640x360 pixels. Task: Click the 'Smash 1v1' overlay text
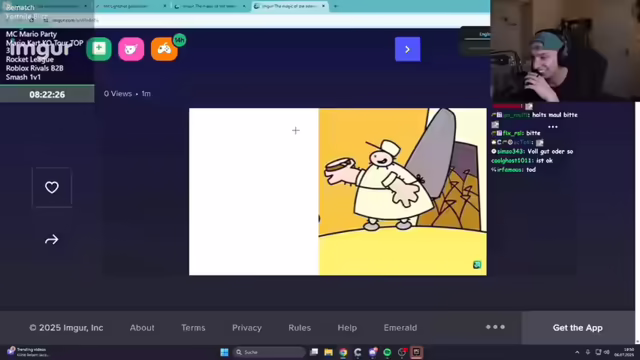(x=23, y=77)
